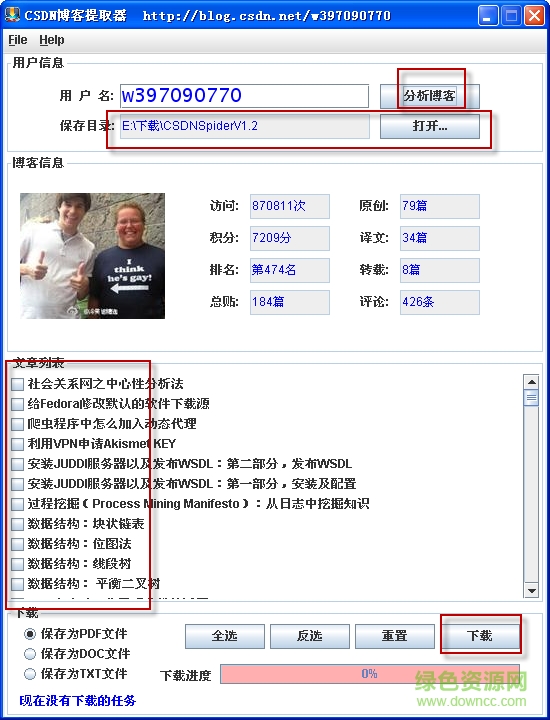Check the 给Fedora修改默认的软件下载源 article

[x=17, y=404]
